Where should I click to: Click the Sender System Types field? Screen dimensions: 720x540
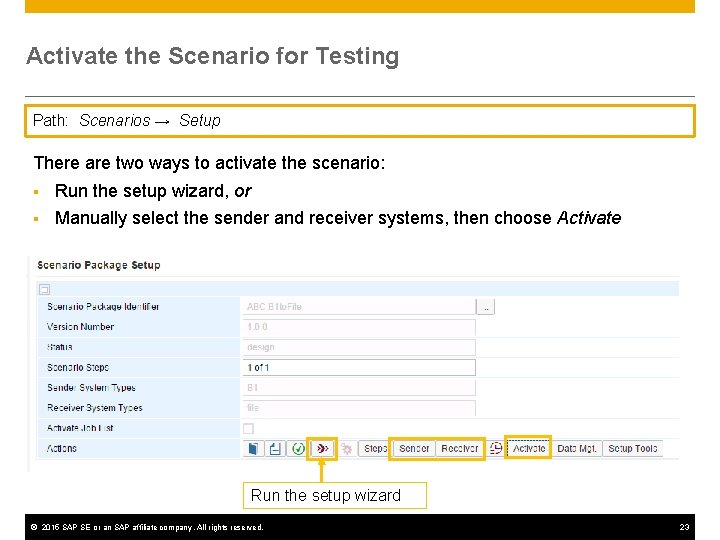(359, 388)
